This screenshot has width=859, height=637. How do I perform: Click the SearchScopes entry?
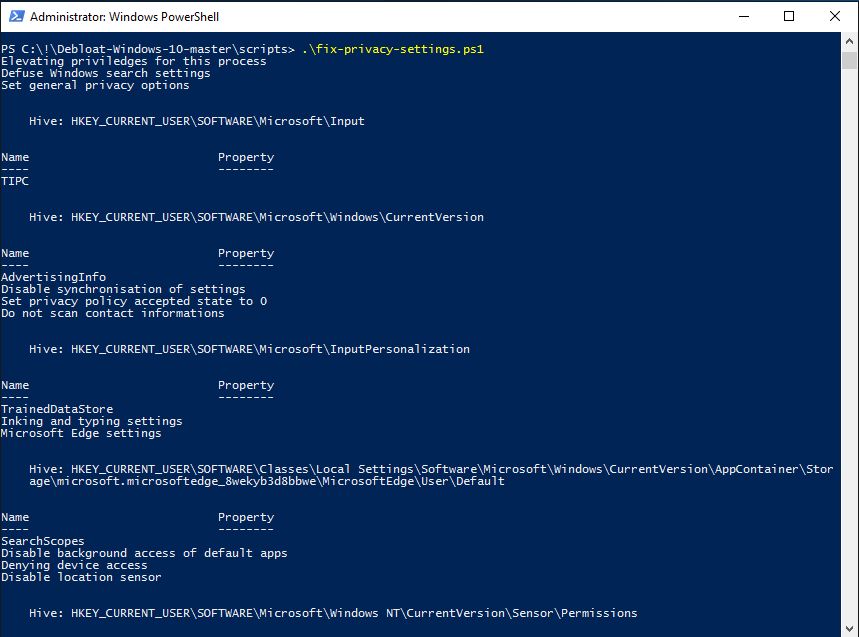tap(43, 541)
